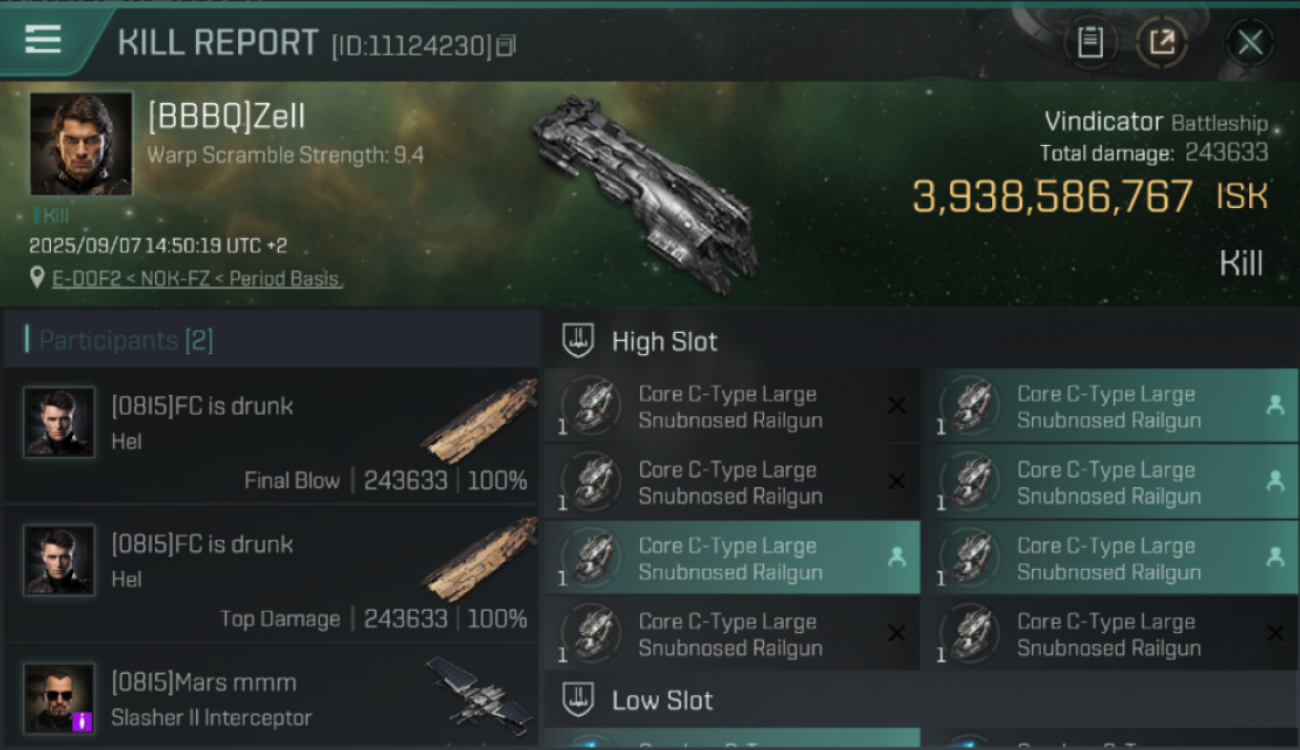Viewport: 1300px width, 750px height.
Task: Select the Participants [2] tab
Action: (x=125, y=340)
